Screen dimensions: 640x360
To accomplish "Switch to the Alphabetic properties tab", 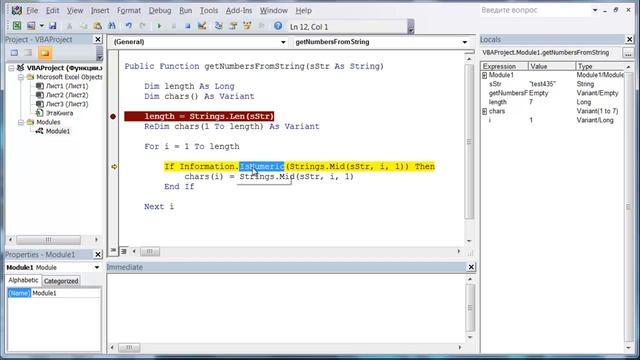I will 23,280.
